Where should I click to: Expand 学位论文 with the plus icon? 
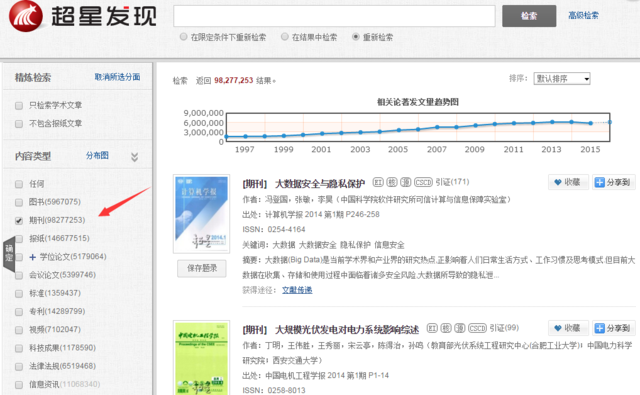[x=33, y=257]
